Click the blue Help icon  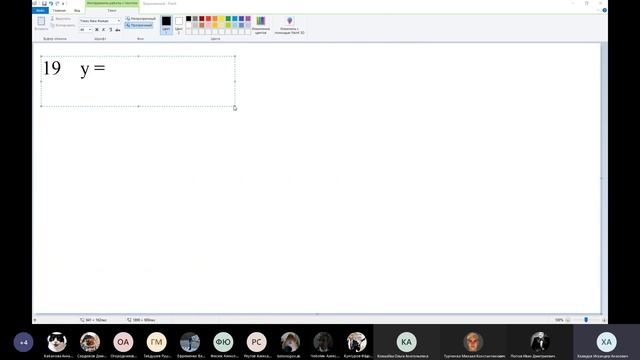(604, 10)
